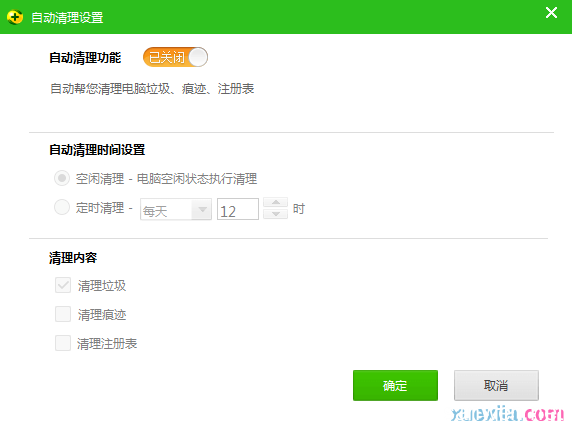This screenshot has width=572, height=426.
Task: Check the 清理痕迹 checkbox
Action: [63, 314]
